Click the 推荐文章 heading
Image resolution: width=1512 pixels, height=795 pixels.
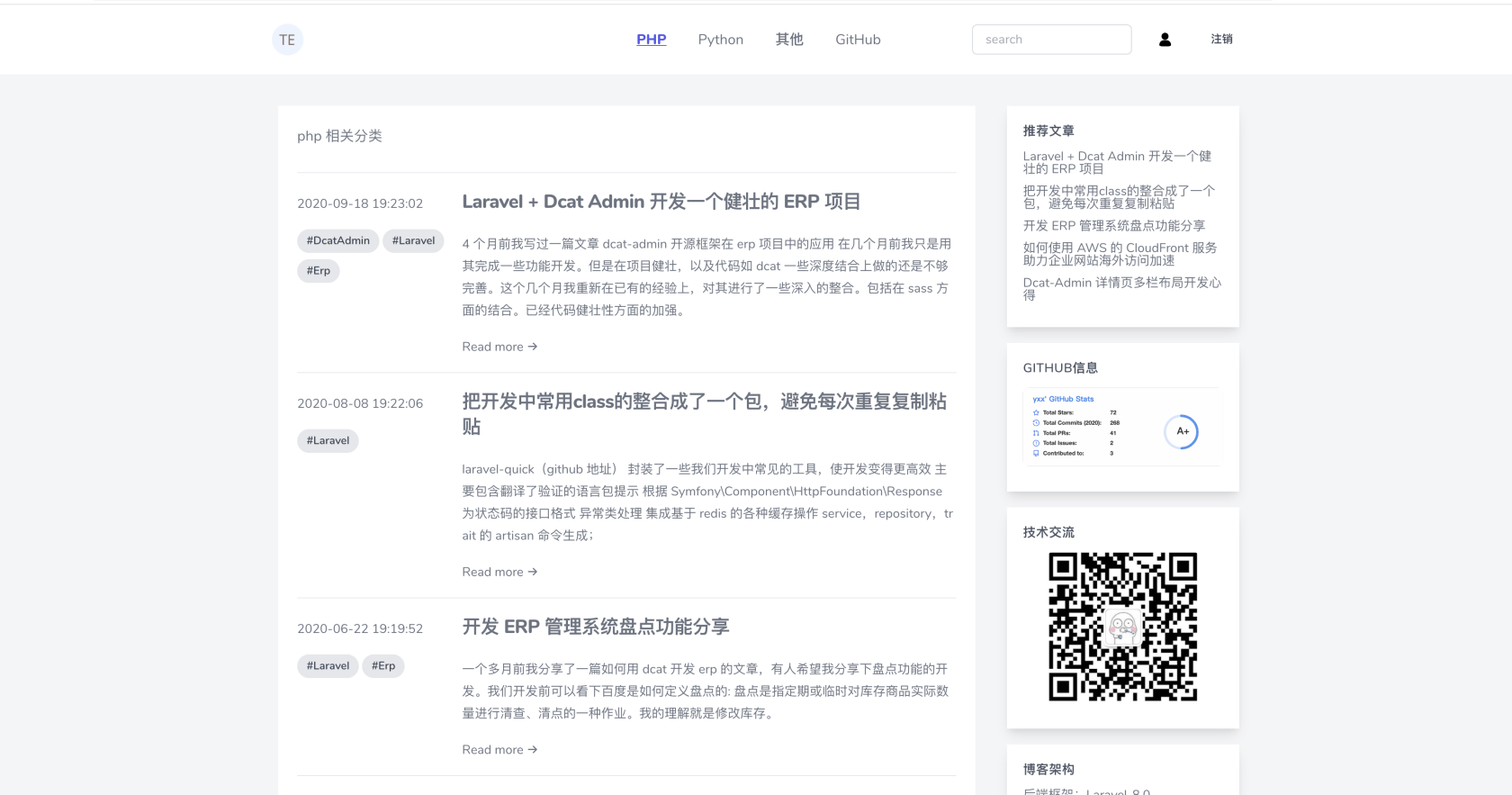(1048, 131)
